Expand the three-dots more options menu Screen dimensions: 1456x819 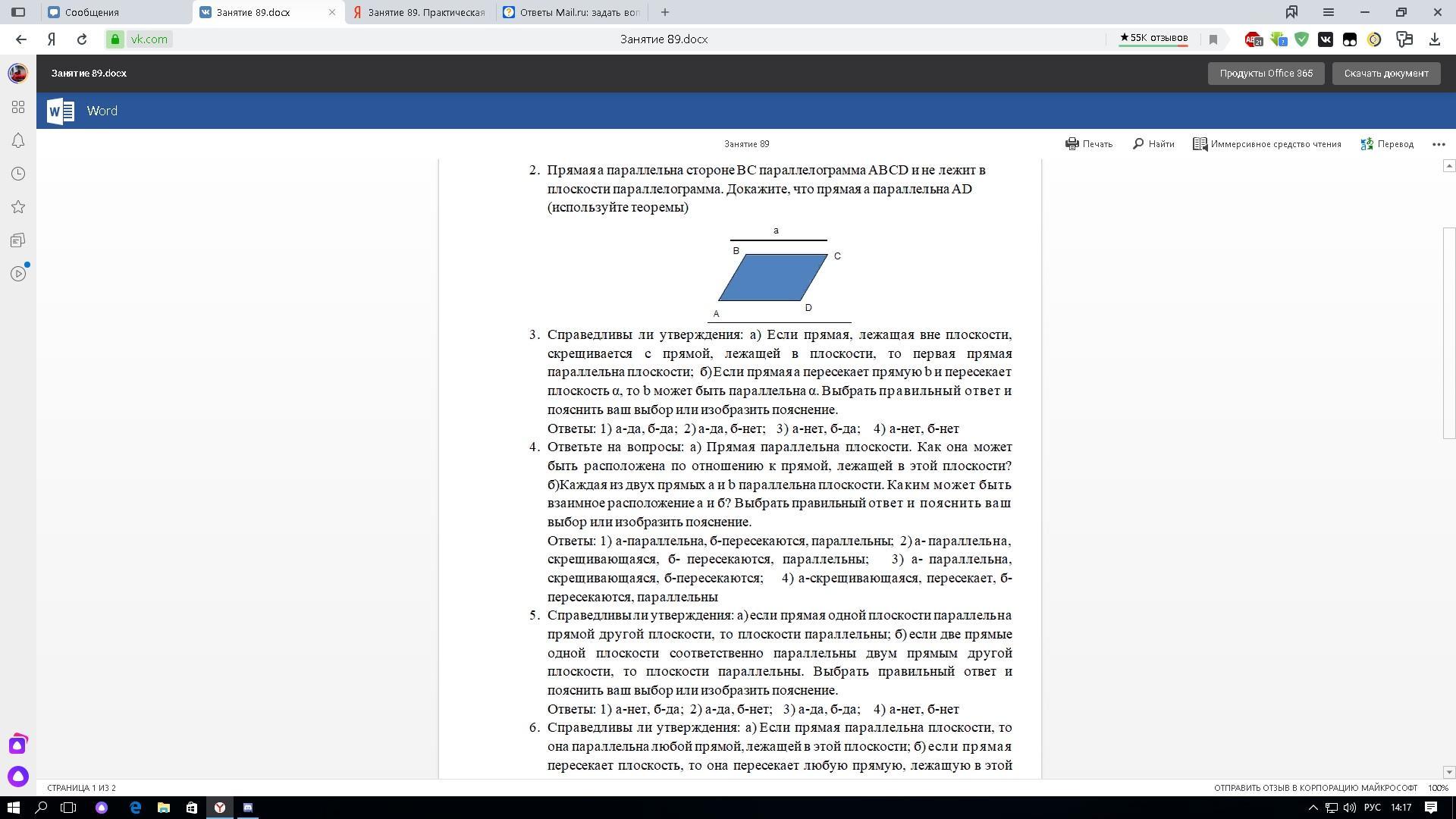[1439, 144]
